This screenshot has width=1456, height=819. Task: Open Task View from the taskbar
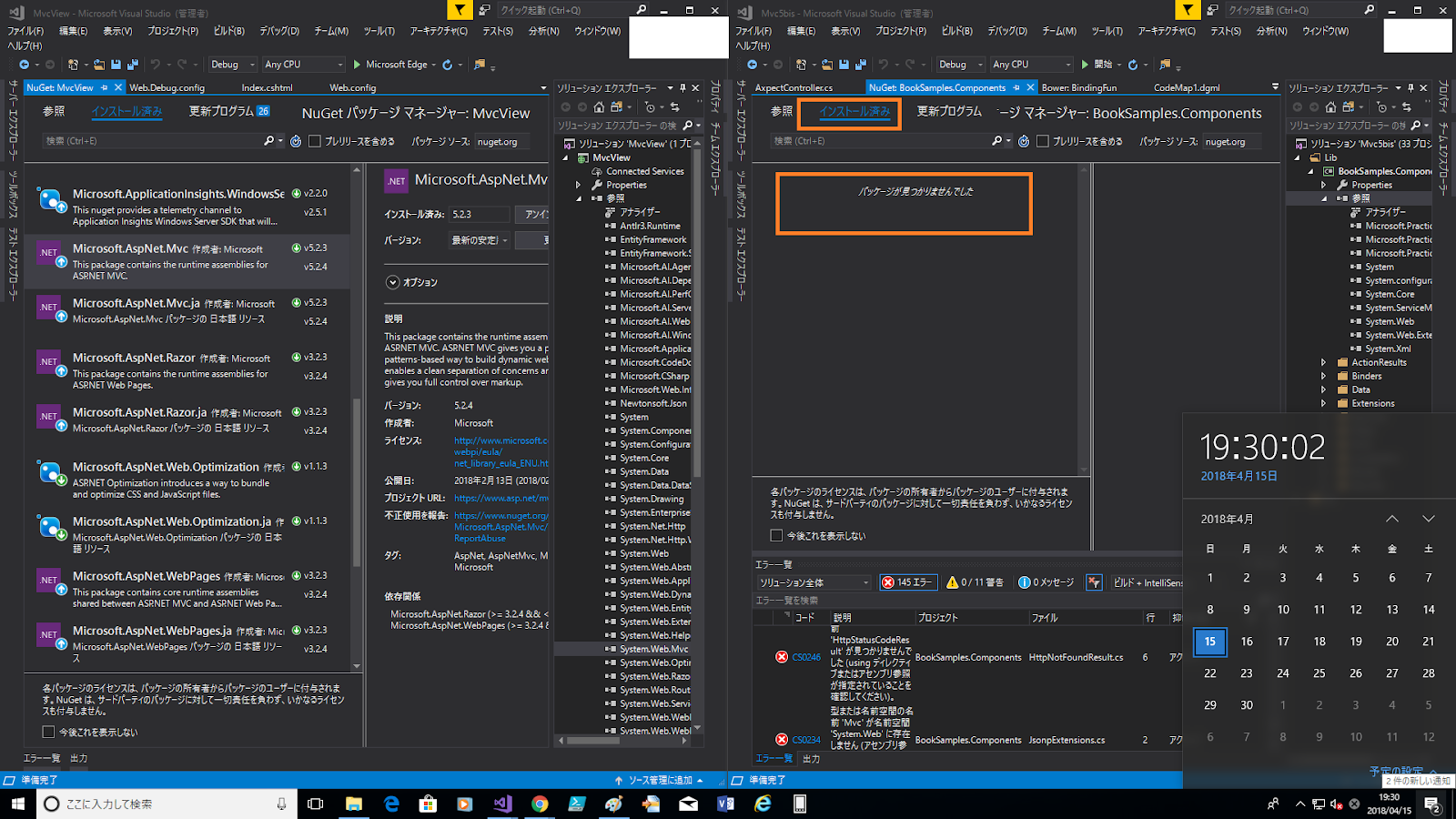click(x=316, y=804)
